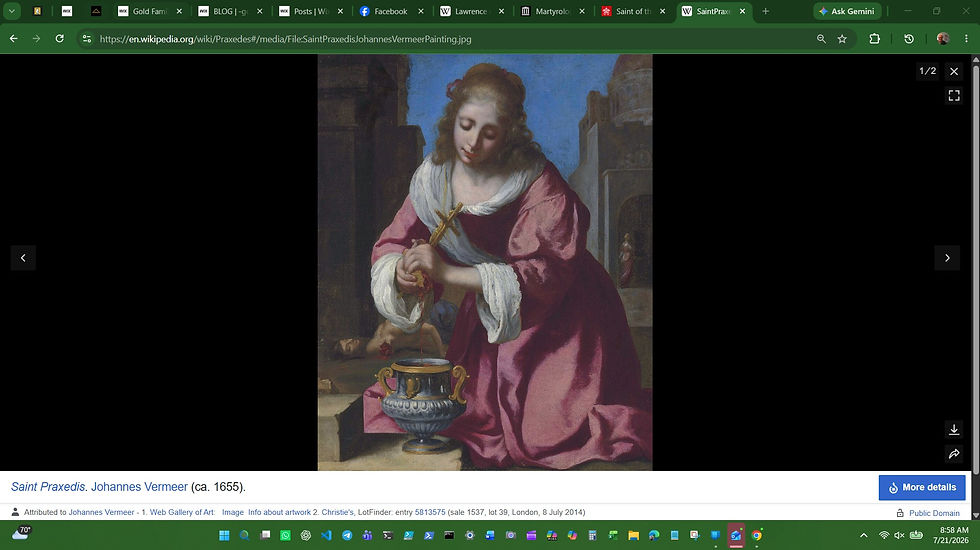
Task: Bookmark this page with the star icon
Action: coord(842,39)
